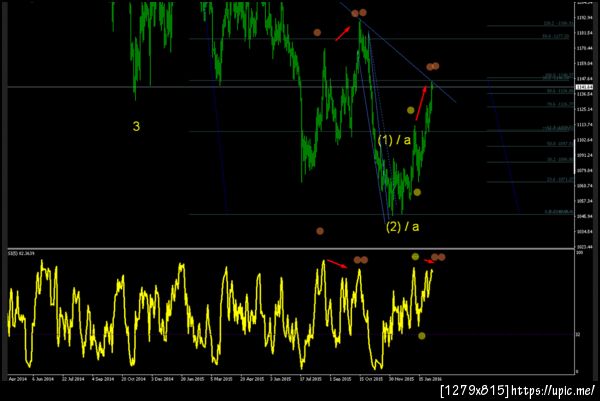600x401 pixels.
Task: Click the 1125.14 price scale value
Action: click(585, 109)
